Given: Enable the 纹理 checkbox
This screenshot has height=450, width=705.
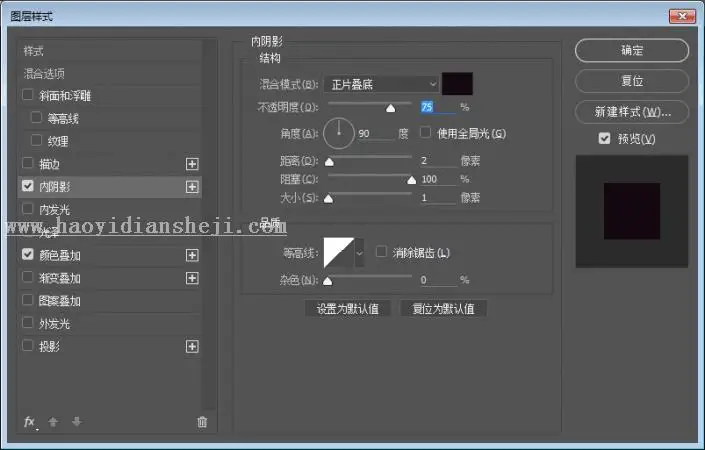Looking at the screenshot, I should click(36, 141).
